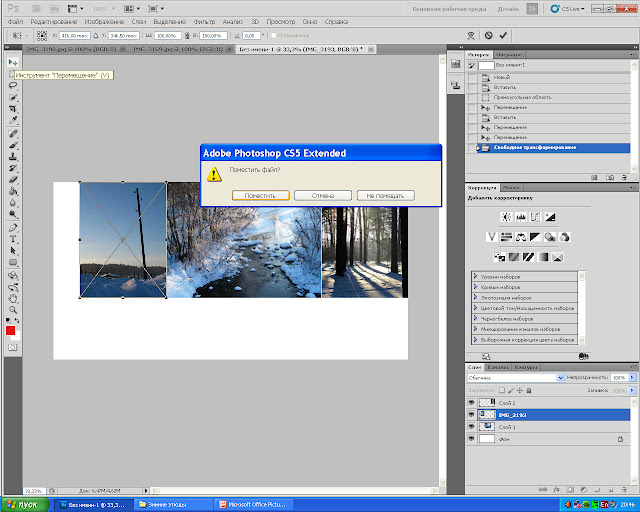
Task: Add a Brightness/Contrast adjustment
Action: tap(506, 217)
